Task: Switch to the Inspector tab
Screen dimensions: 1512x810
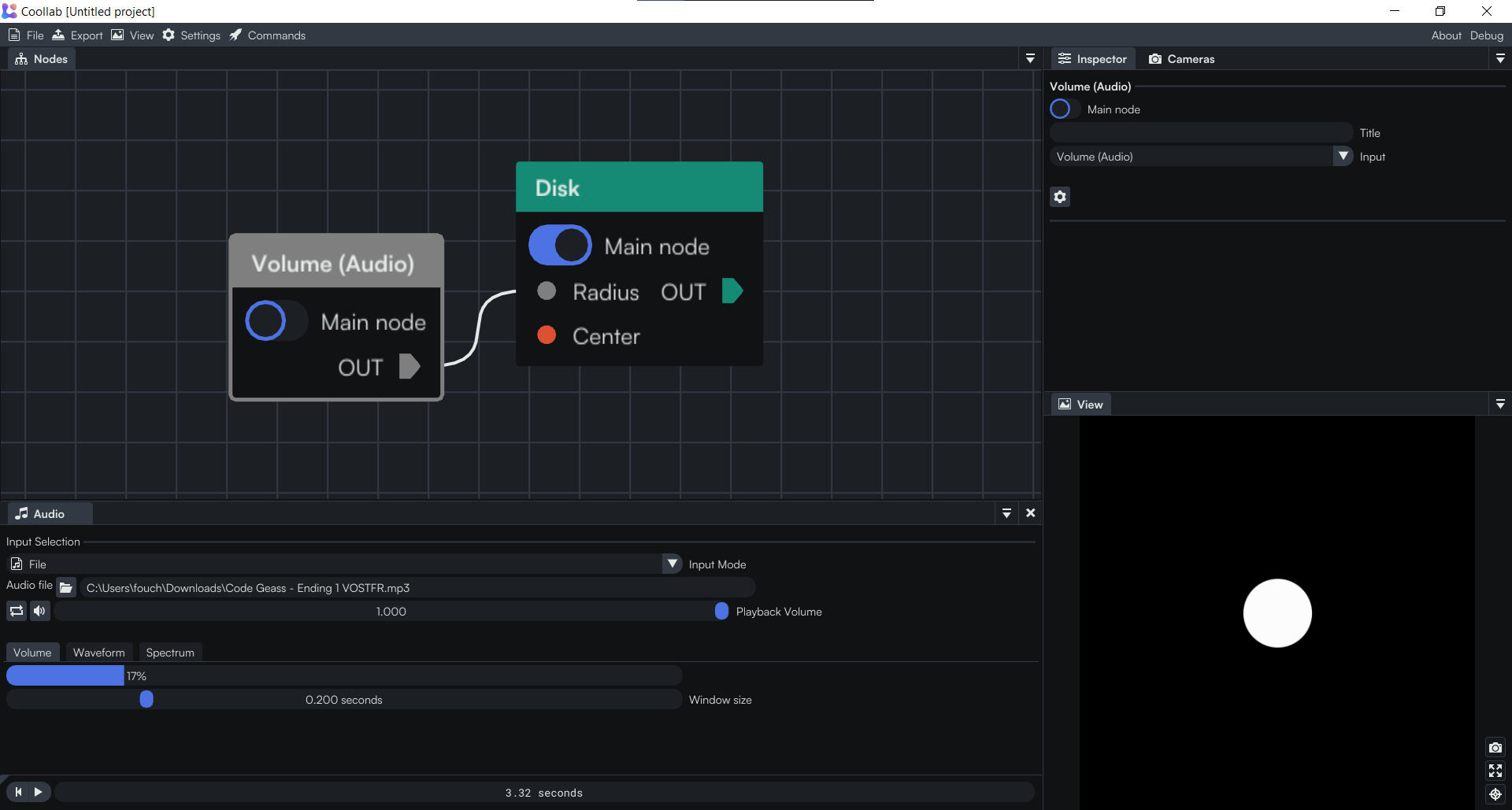Action: [1092, 59]
